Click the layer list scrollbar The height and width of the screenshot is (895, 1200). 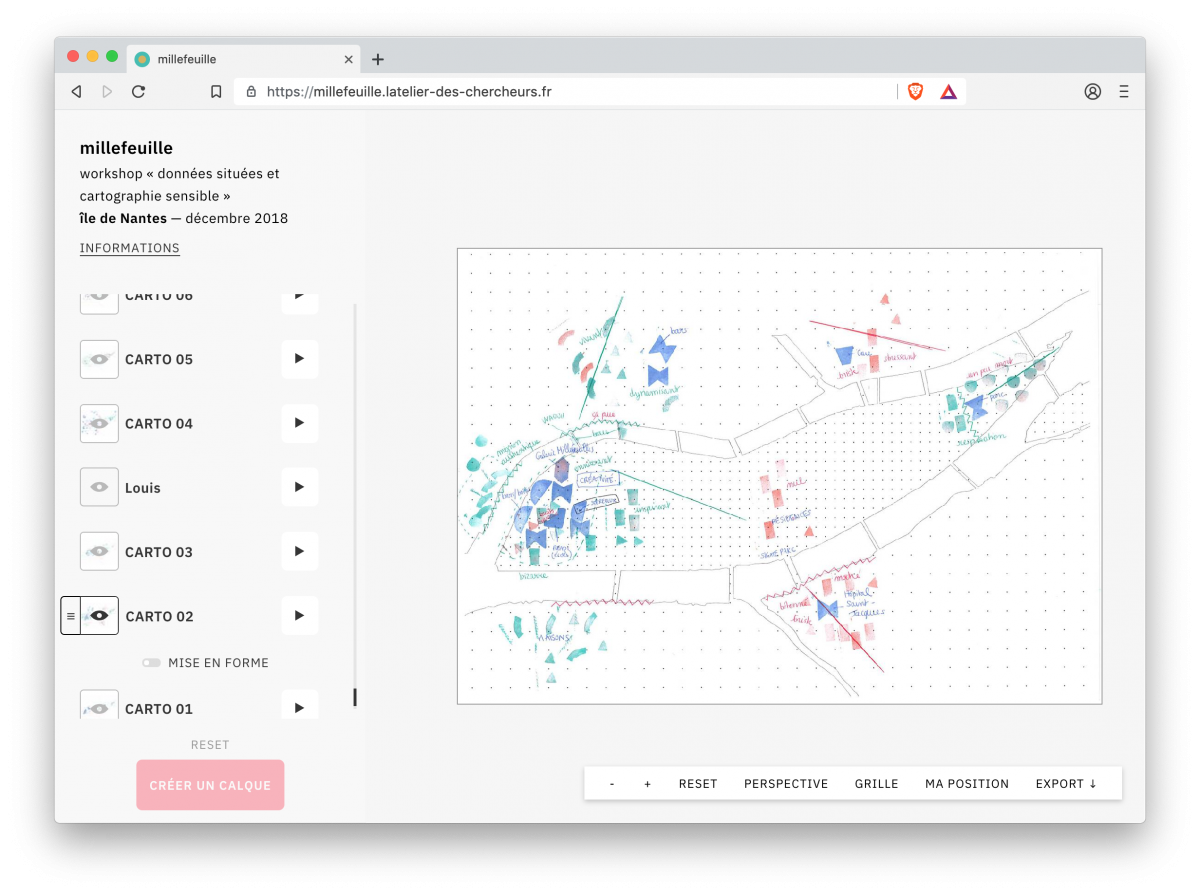(355, 697)
